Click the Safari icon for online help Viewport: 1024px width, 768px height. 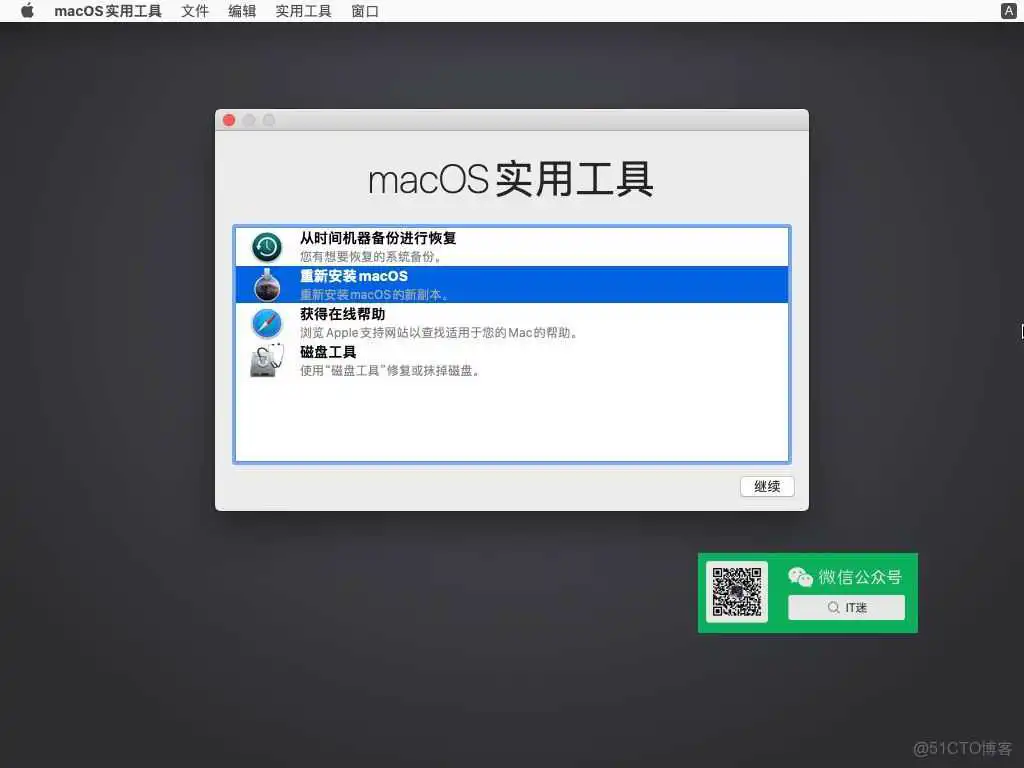(x=265, y=321)
